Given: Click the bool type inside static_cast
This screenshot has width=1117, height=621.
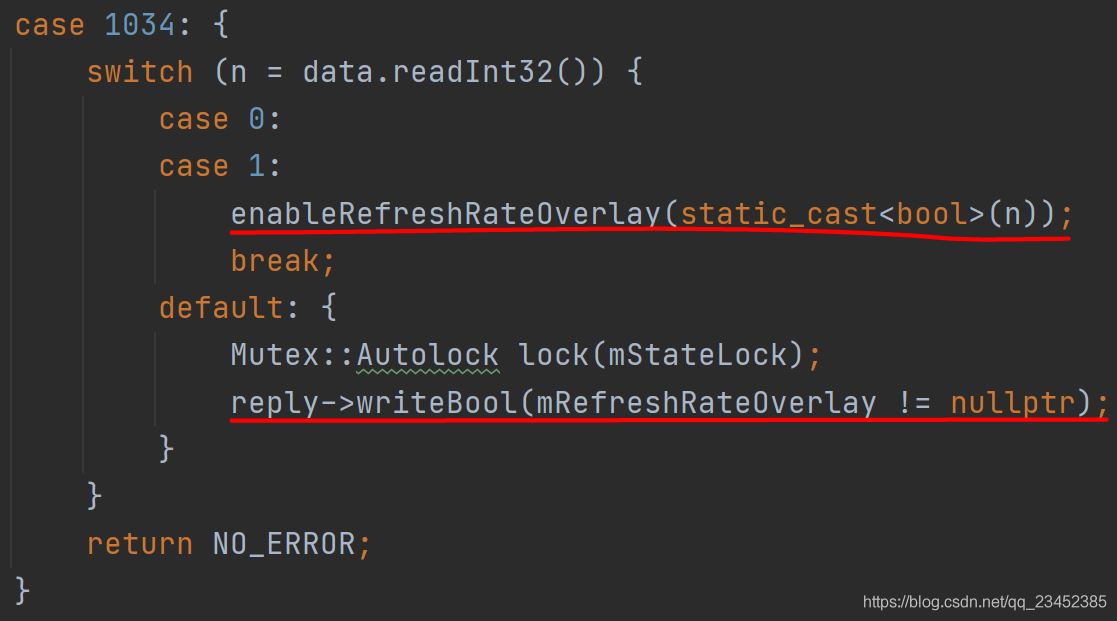Looking at the screenshot, I should click(x=932, y=213).
